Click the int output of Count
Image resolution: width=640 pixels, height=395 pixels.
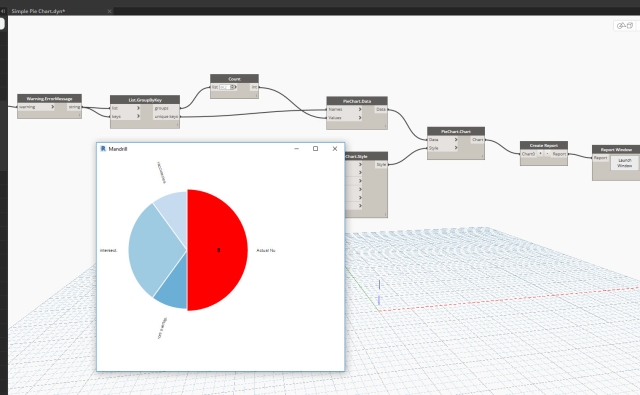tap(254, 87)
